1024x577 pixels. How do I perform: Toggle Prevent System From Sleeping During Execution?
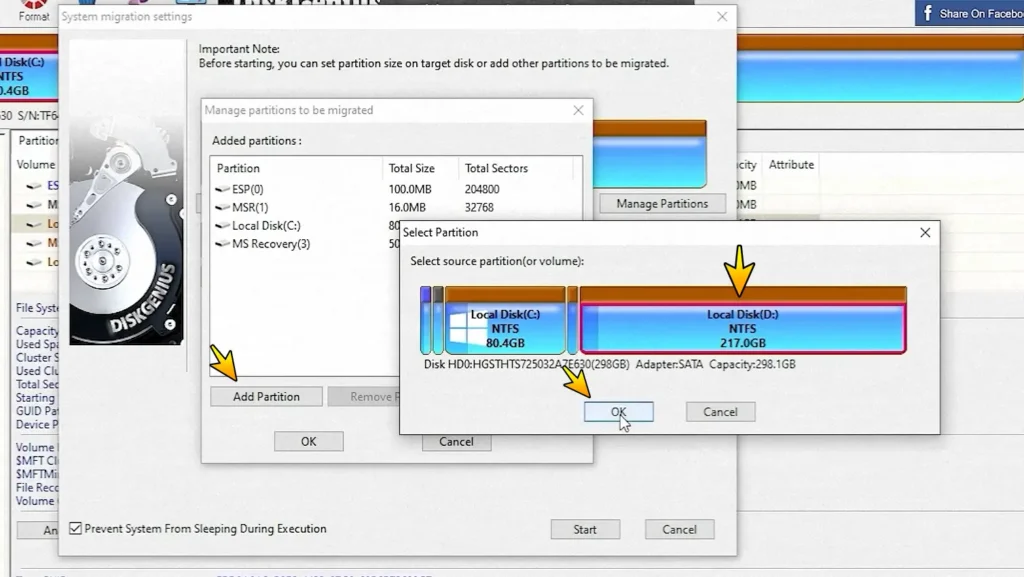tap(76, 529)
